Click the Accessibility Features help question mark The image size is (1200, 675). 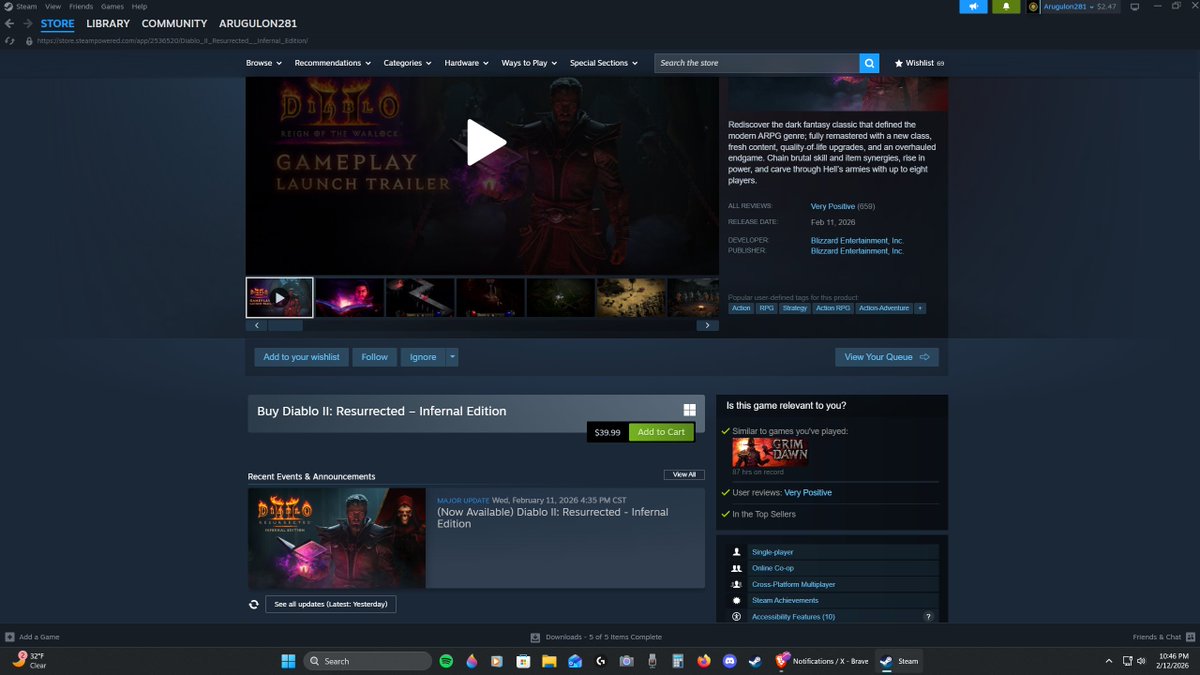tap(928, 617)
